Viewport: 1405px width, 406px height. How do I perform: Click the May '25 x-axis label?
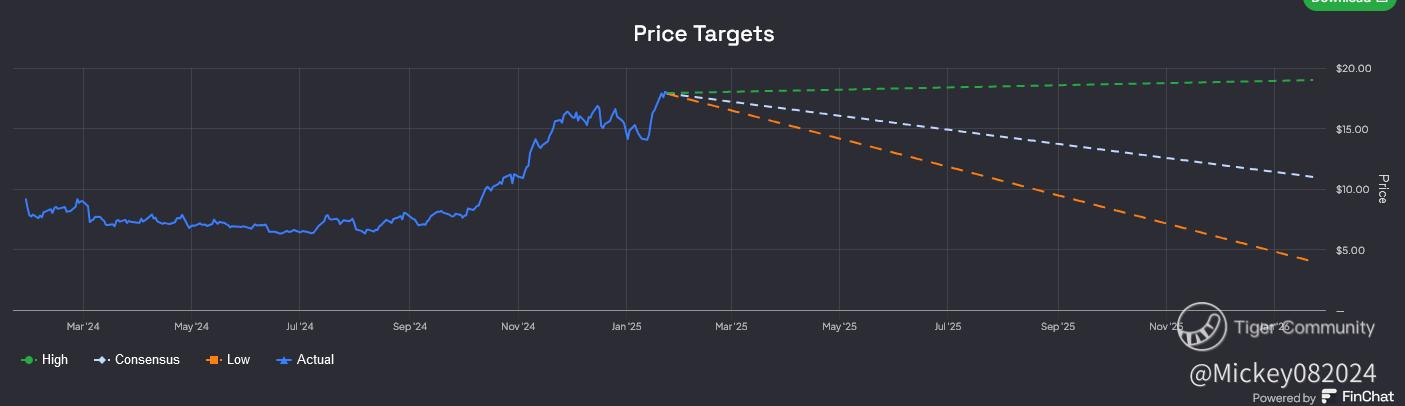pyautogui.click(x=839, y=327)
